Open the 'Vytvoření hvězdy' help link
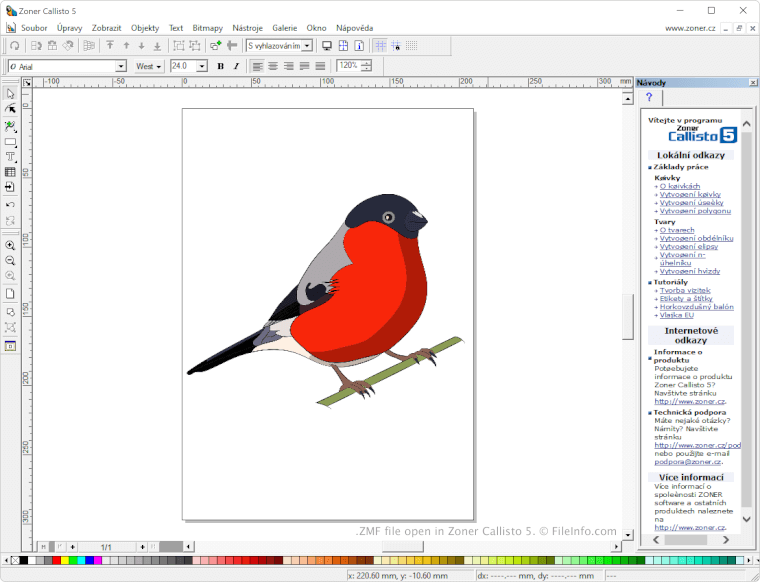This screenshot has height=582, width=760. (689, 271)
